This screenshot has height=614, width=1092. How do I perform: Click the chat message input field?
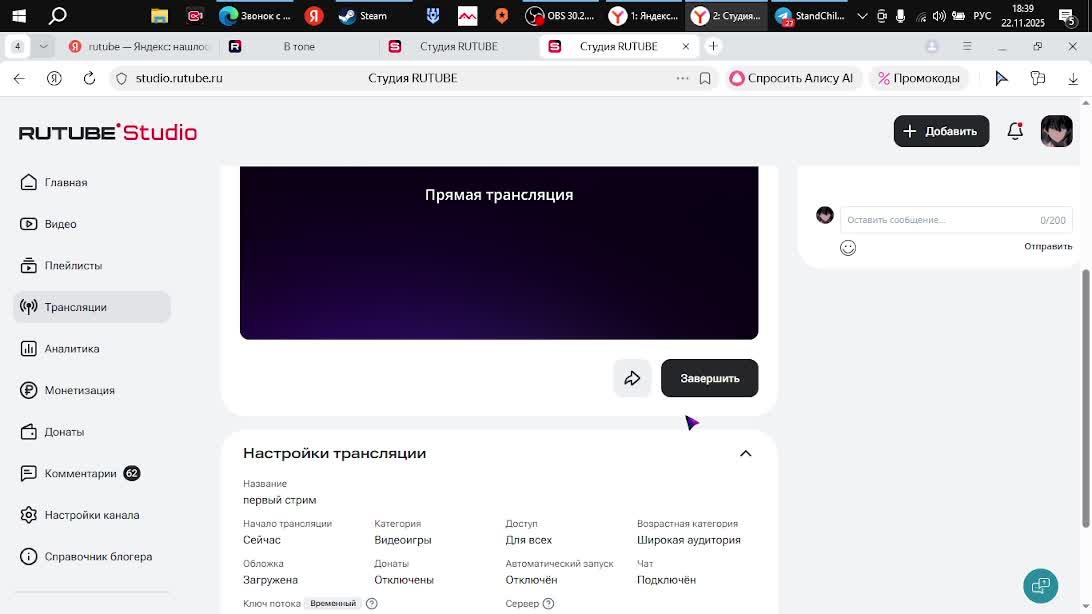click(x=956, y=220)
